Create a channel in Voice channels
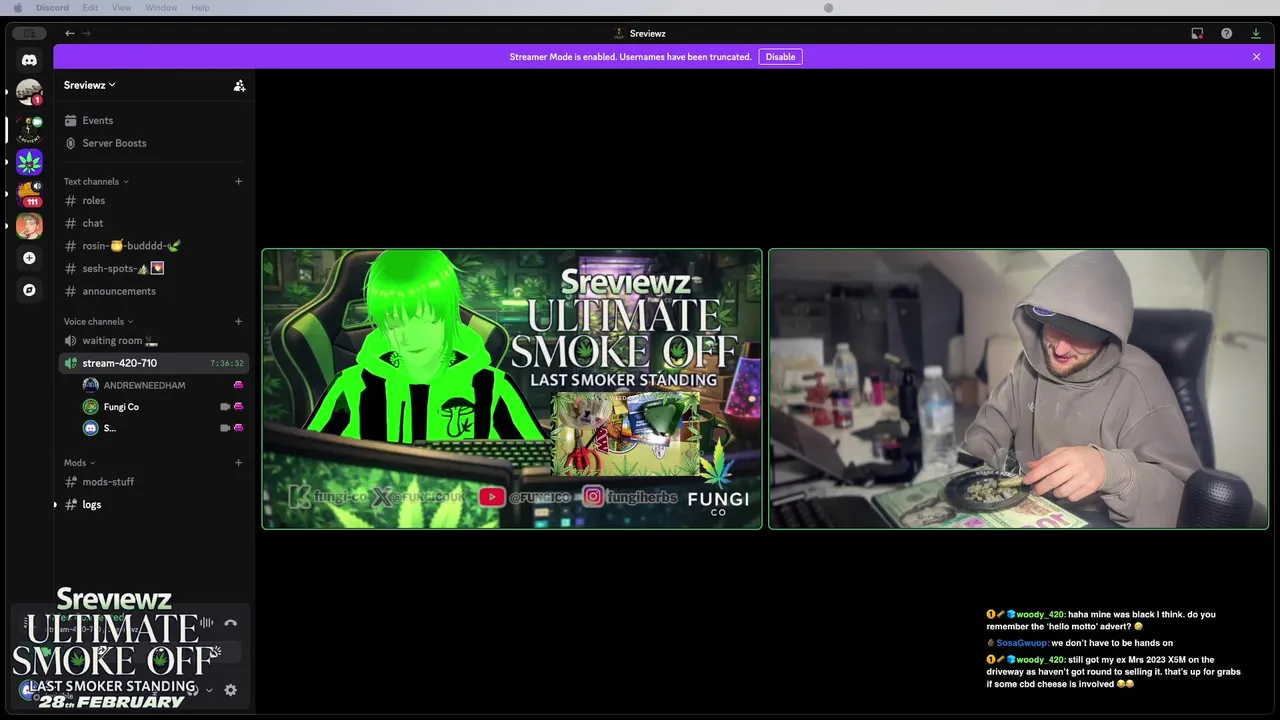The image size is (1280, 720). click(x=238, y=321)
